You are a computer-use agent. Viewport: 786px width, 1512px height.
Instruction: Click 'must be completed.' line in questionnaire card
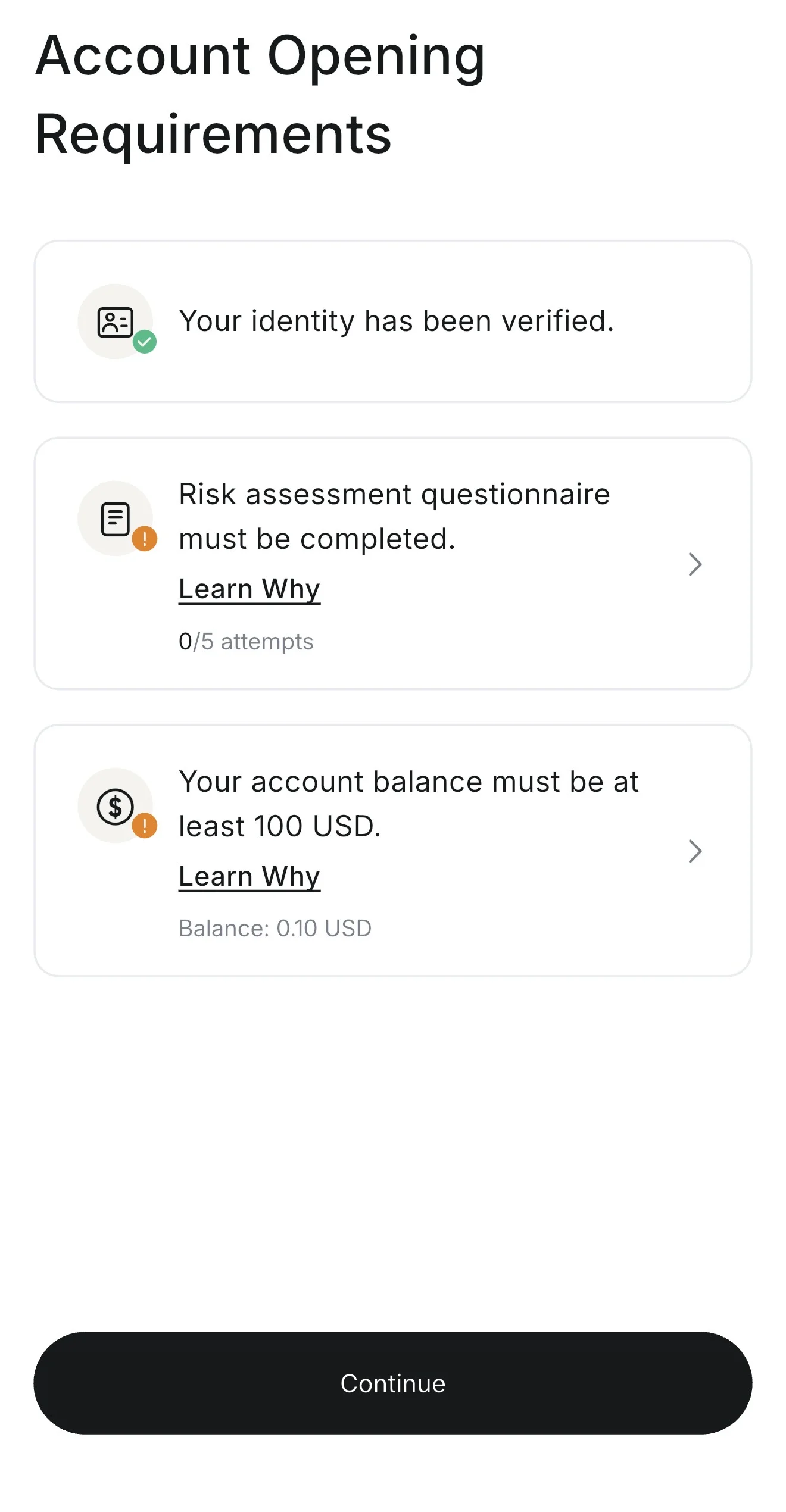pyautogui.click(x=317, y=539)
